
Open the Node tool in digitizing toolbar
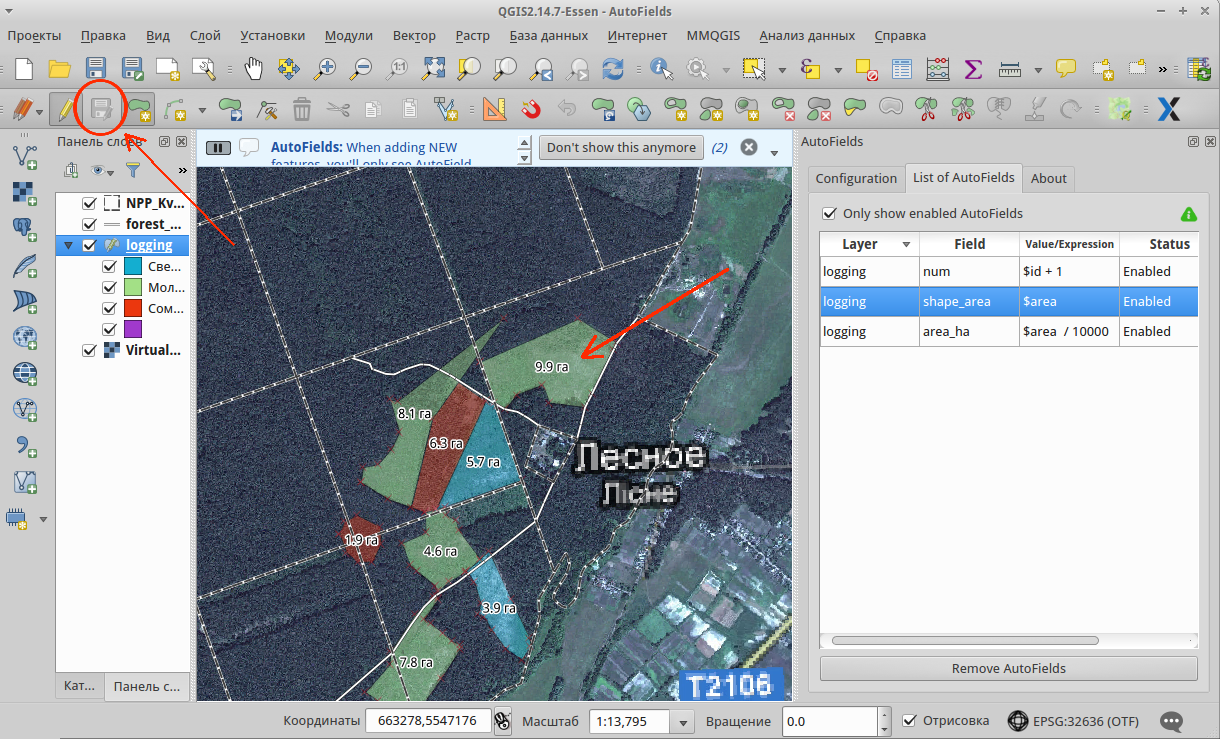(267, 108)
